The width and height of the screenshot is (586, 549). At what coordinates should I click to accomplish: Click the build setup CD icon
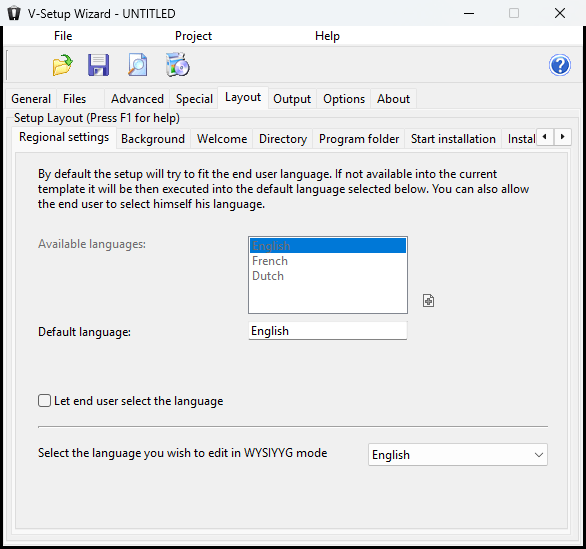178,65
